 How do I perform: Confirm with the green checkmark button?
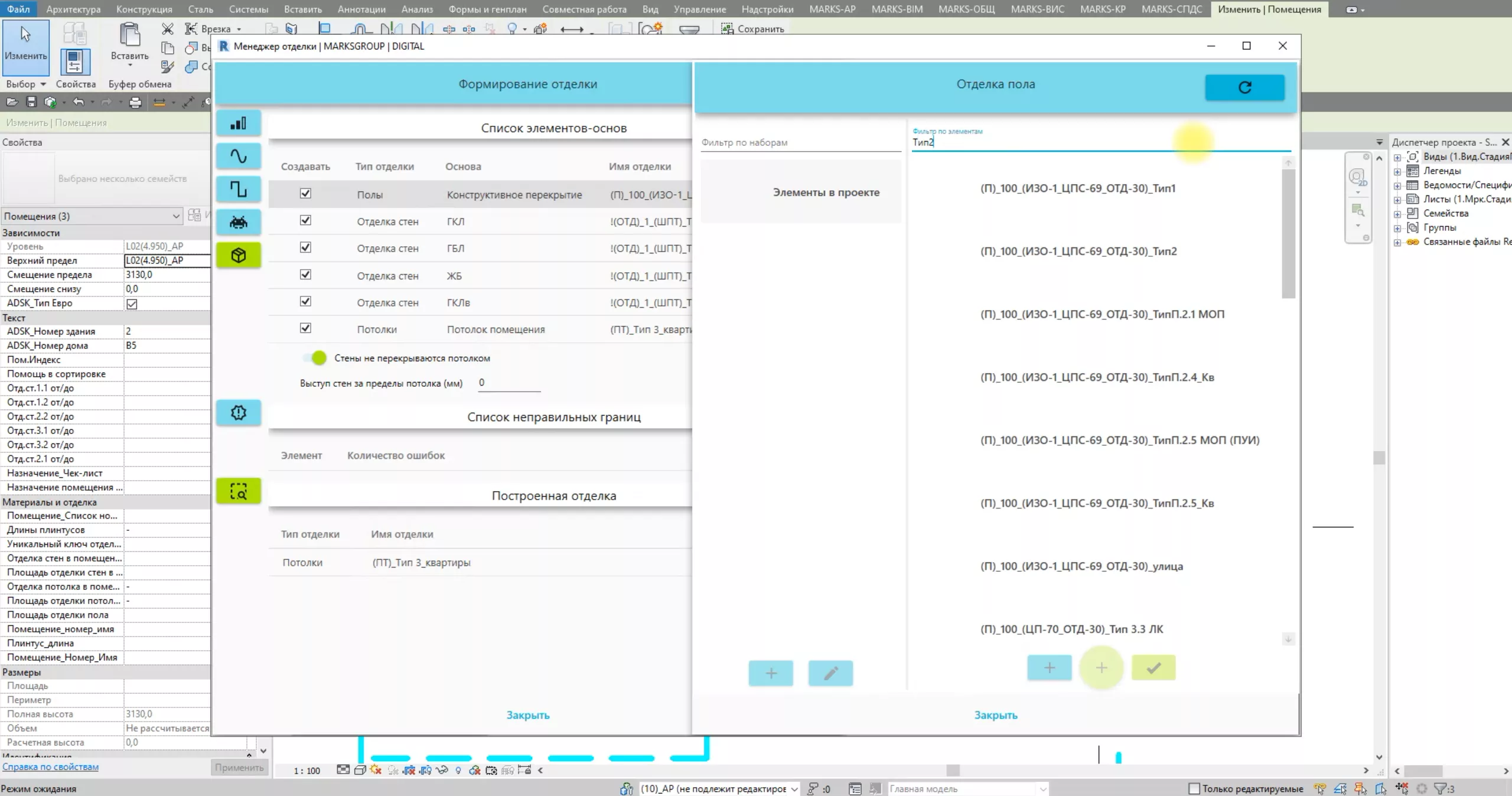coord(1153,668)
